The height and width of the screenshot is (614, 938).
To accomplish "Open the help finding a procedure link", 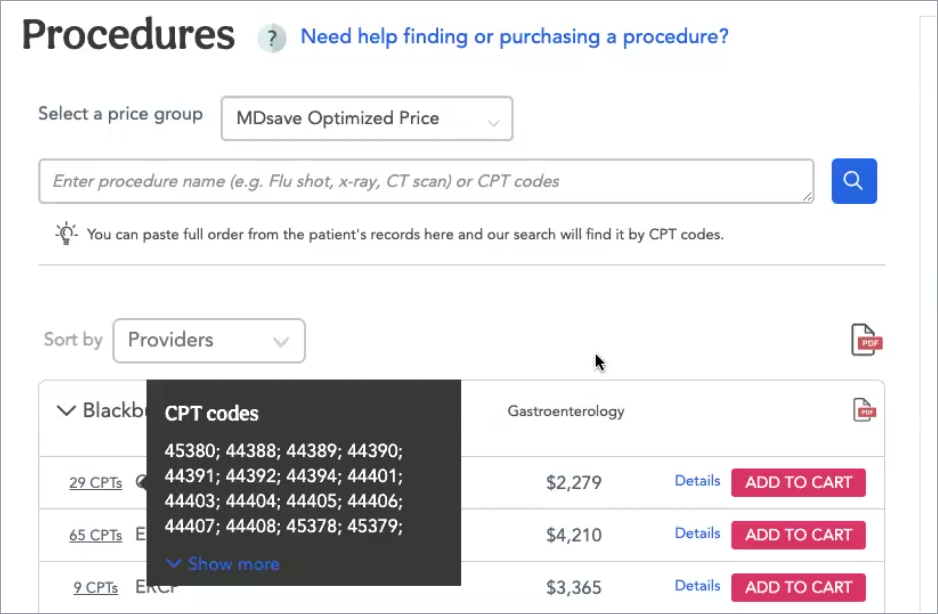I will (x=514, y=37).
